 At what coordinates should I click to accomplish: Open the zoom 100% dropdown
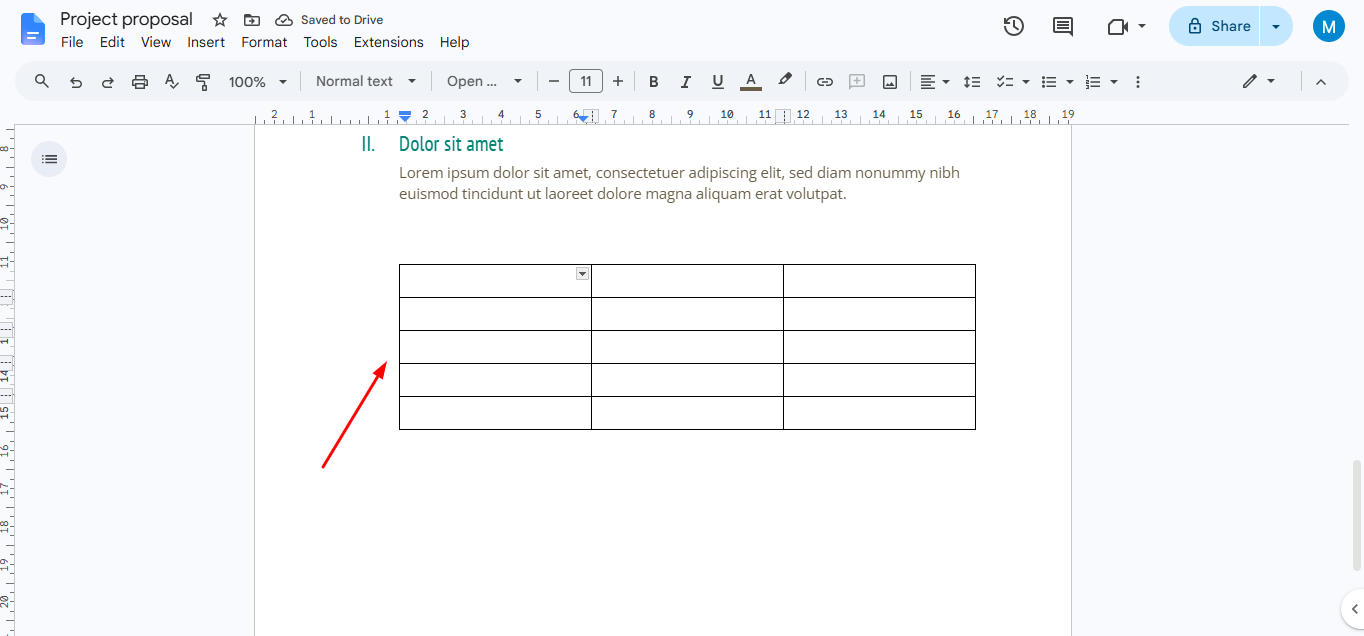point(257,82)
